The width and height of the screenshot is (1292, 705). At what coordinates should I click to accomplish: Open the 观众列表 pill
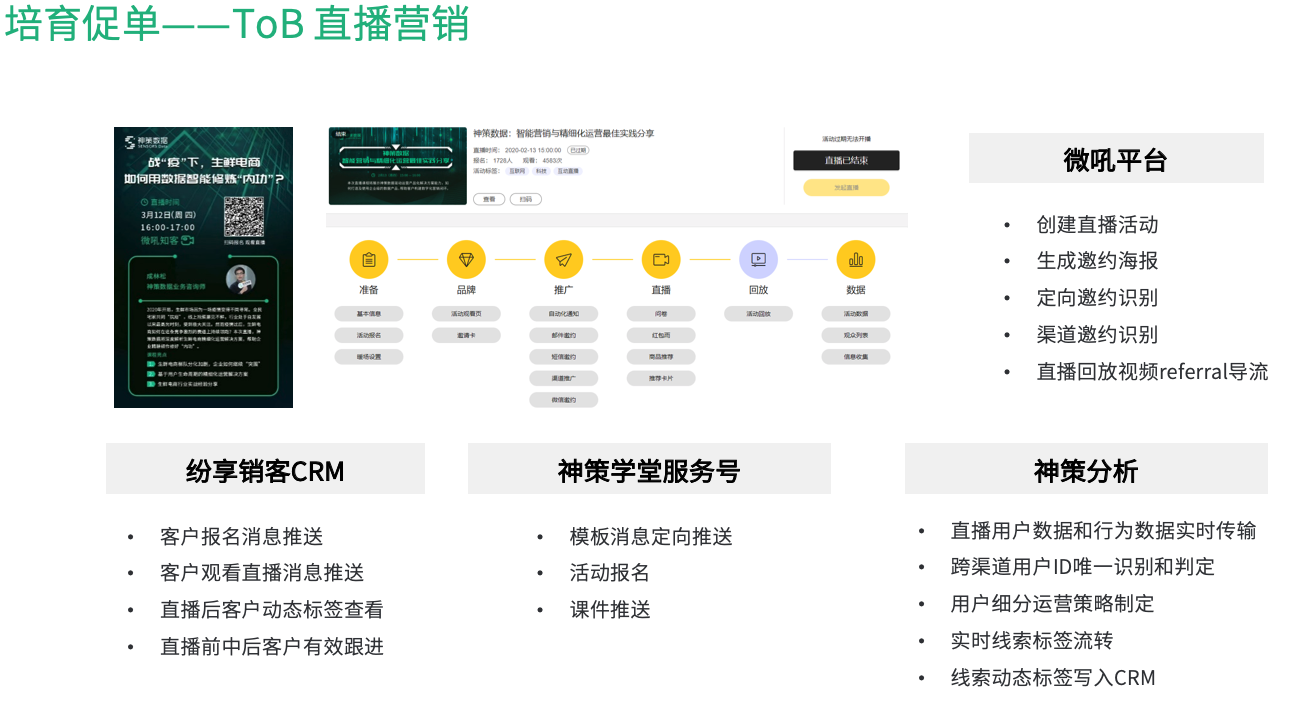(x=856, y=335)
